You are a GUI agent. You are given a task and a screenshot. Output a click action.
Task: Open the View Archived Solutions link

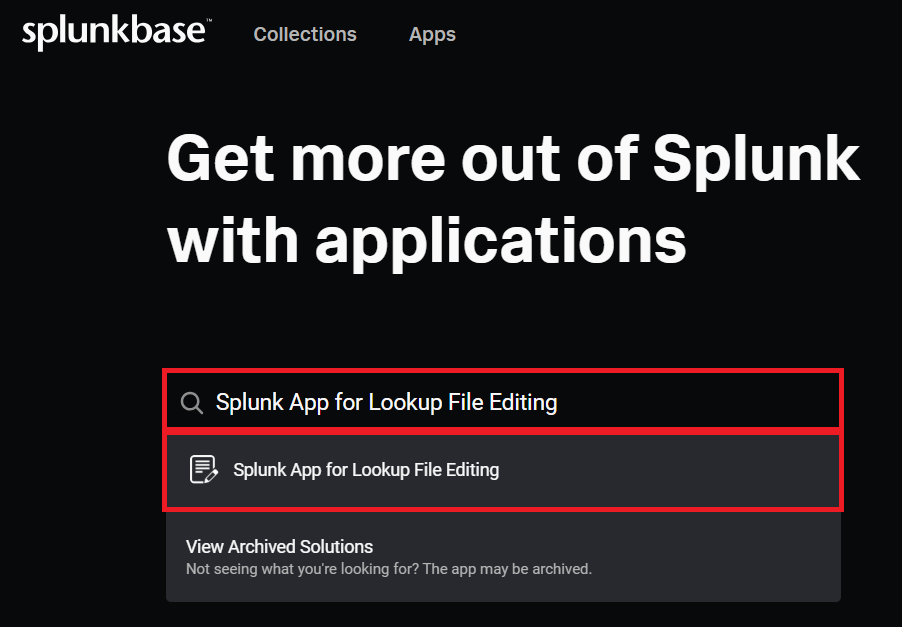tap(279, 547)
